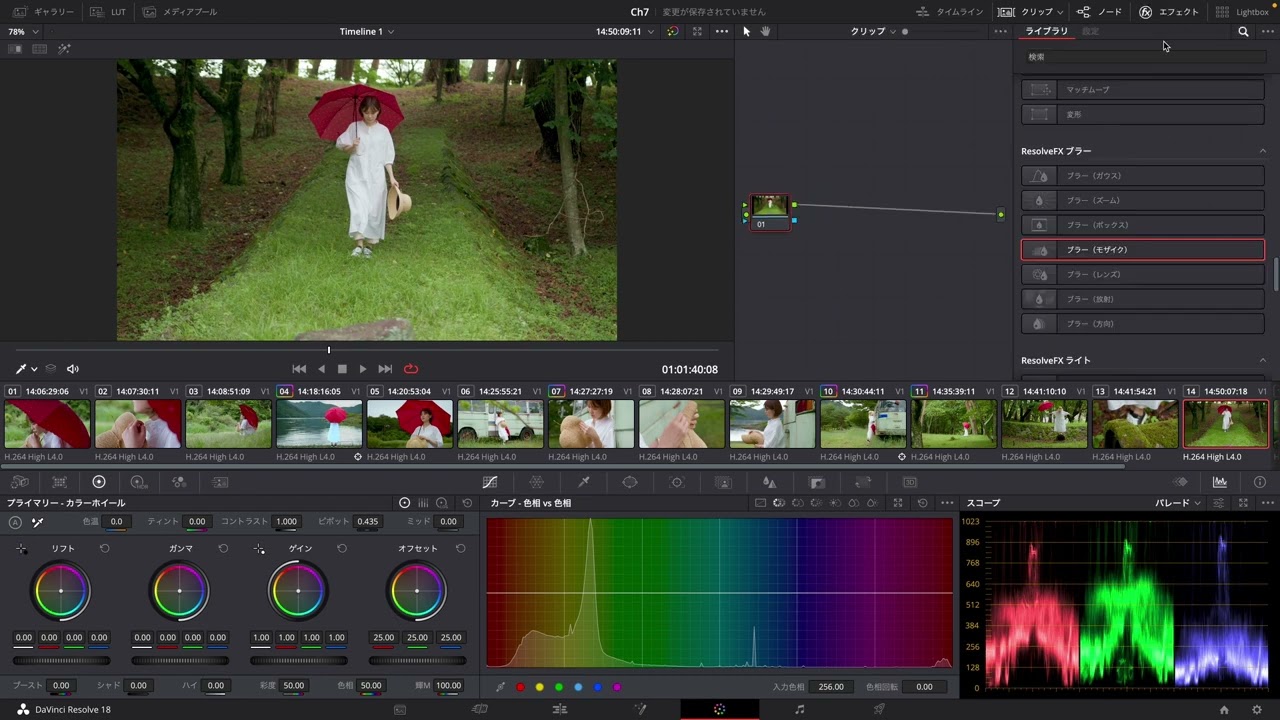Toggle the Nodes panel button
Viewport: 1280px width, 720px height.
point(1099,12)
